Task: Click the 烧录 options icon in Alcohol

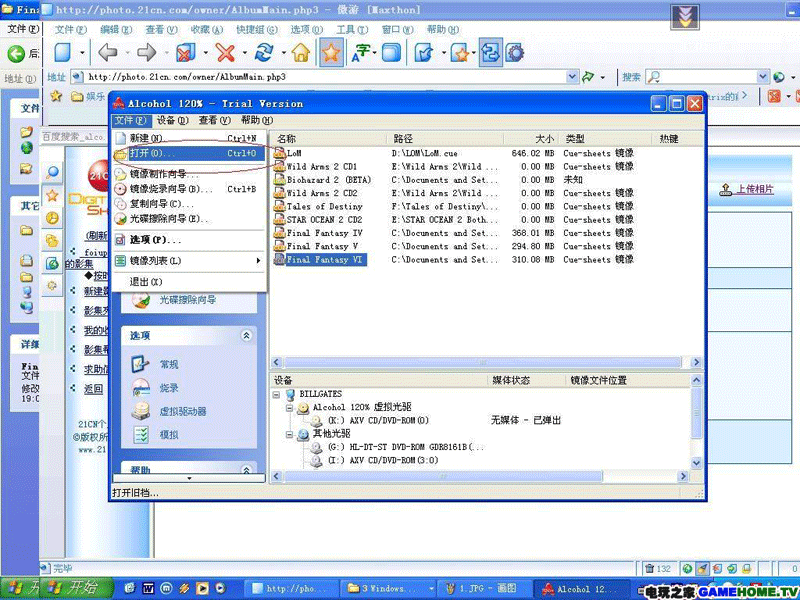Action: [140, 388]
